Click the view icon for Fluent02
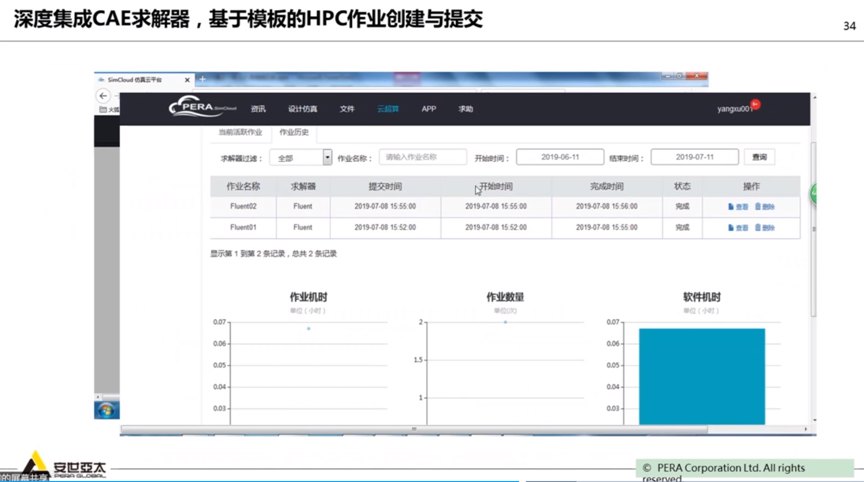This screenshot has height=482, width=864. (738, 206)
